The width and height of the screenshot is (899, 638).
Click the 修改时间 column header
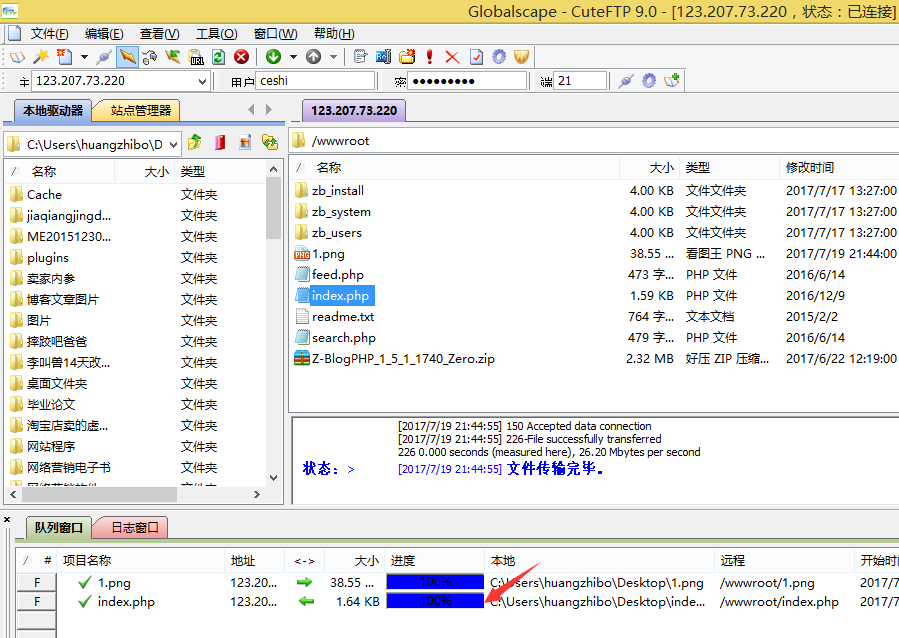click(x=810, y=168)
